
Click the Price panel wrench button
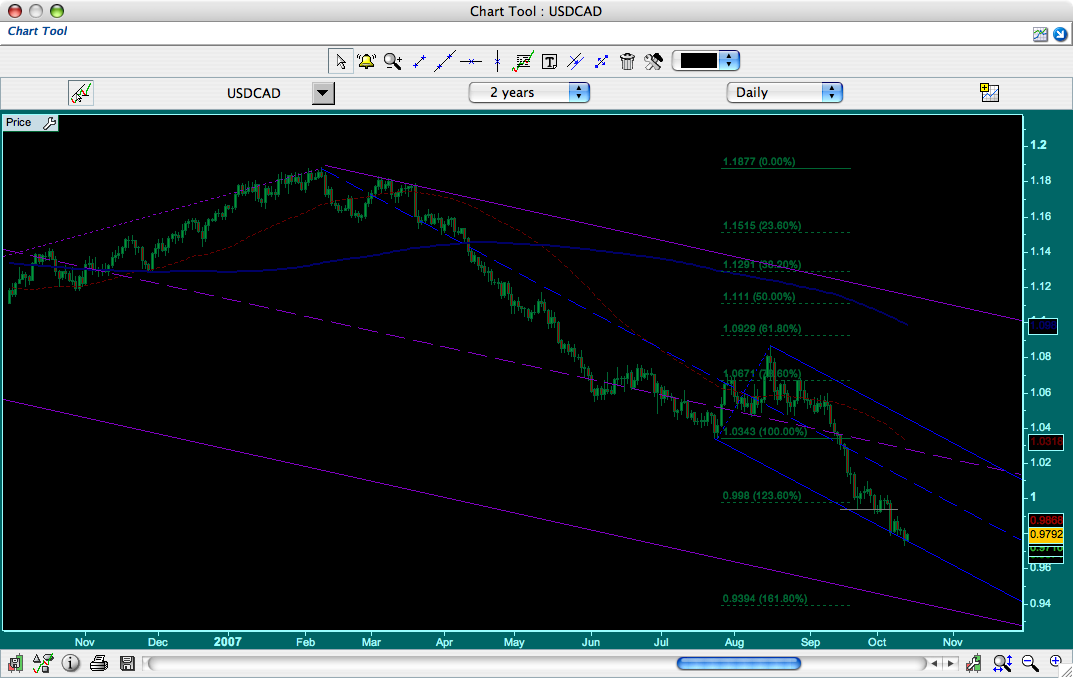pos(50,122)
